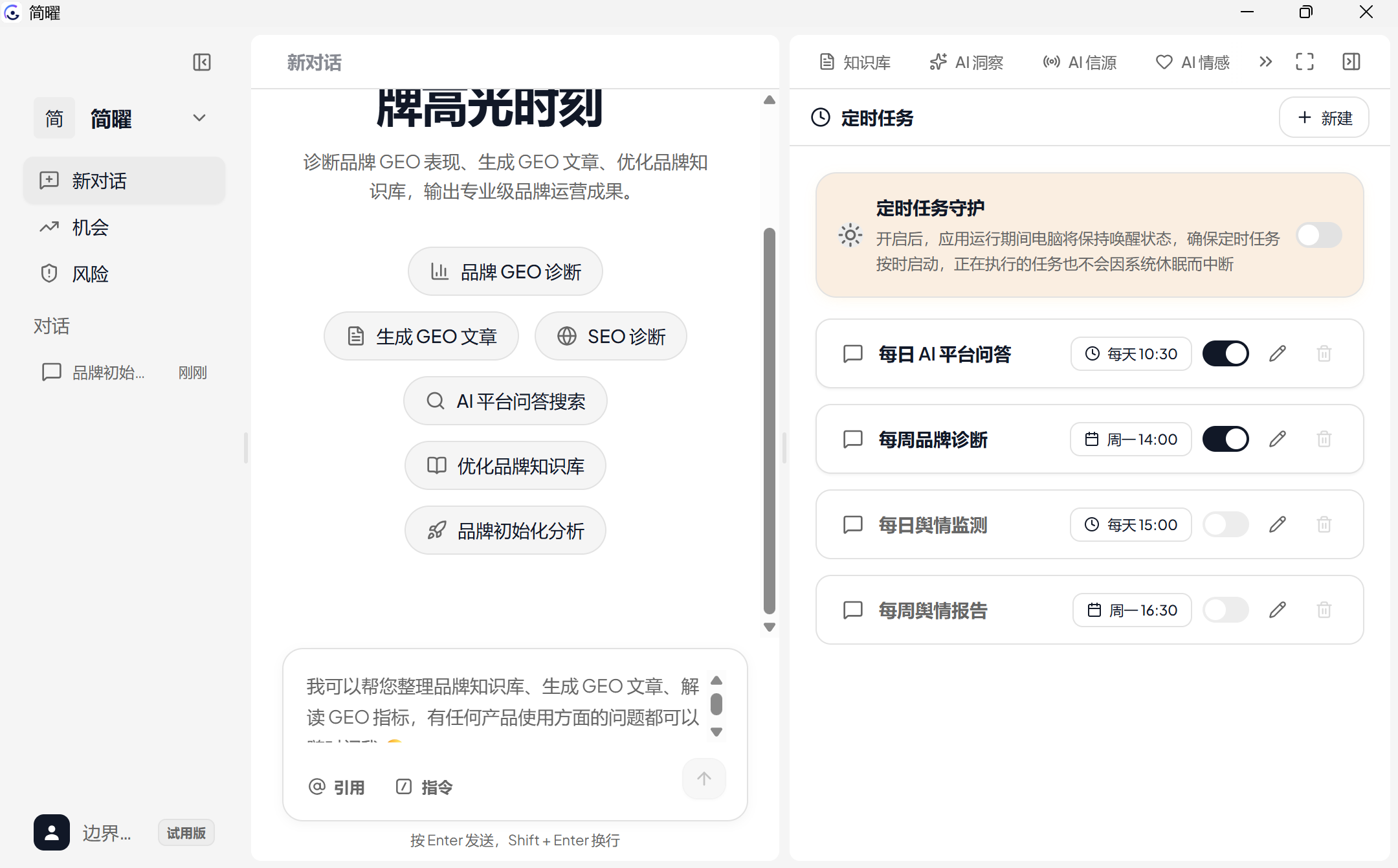Toggle fullscreen for the right panel
Image resolution: width=1398 pixels, height=868 pixels.
click(1305, 61)
